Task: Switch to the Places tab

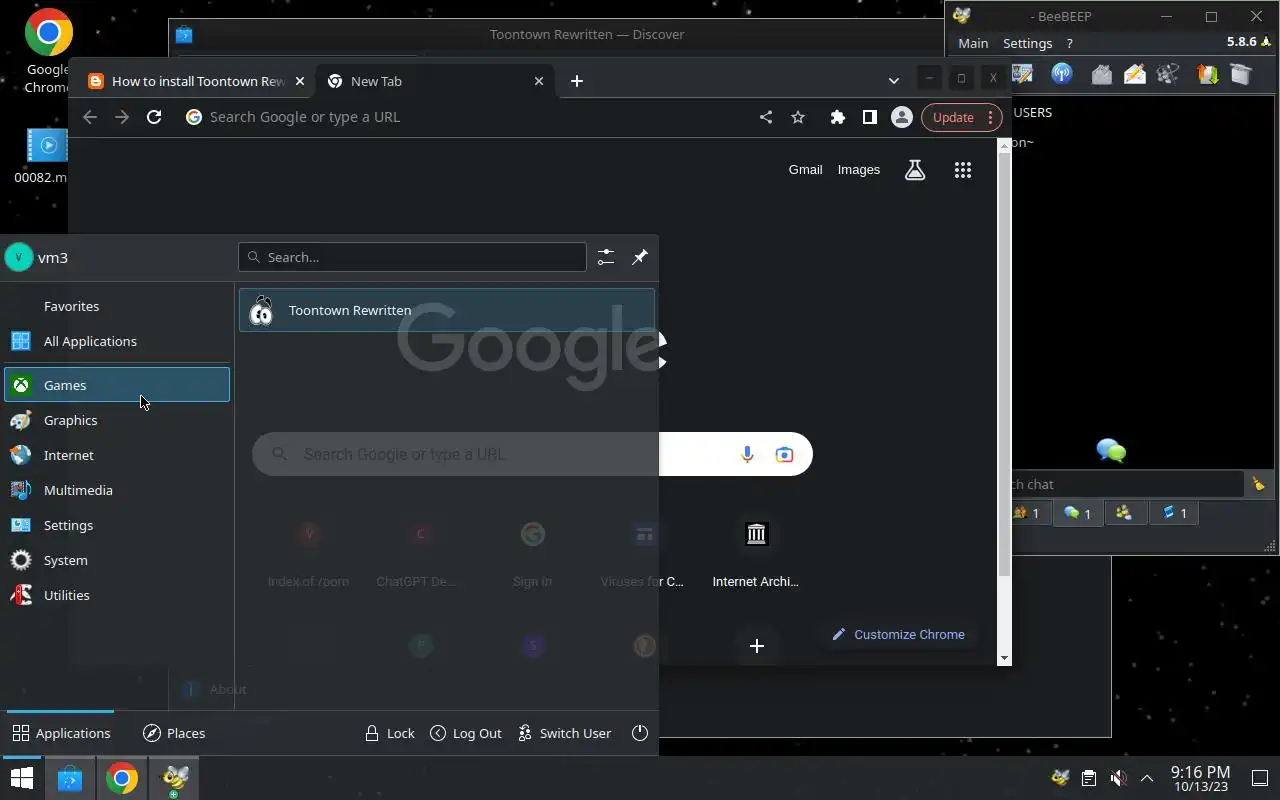Action: point(174,733)
